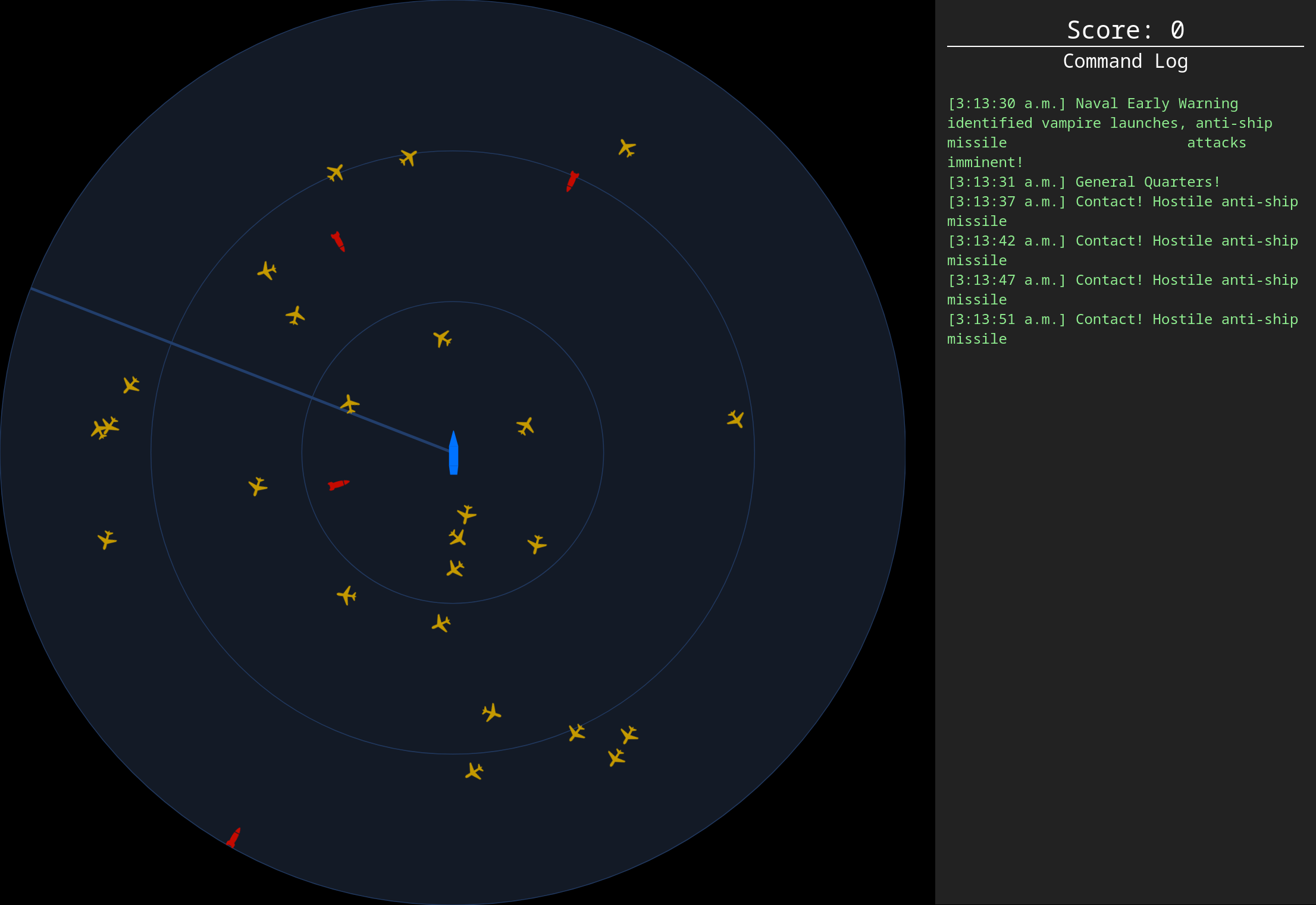Click the yellow aircraft on the radar sweep line
1316x905 pixels.
350,404
